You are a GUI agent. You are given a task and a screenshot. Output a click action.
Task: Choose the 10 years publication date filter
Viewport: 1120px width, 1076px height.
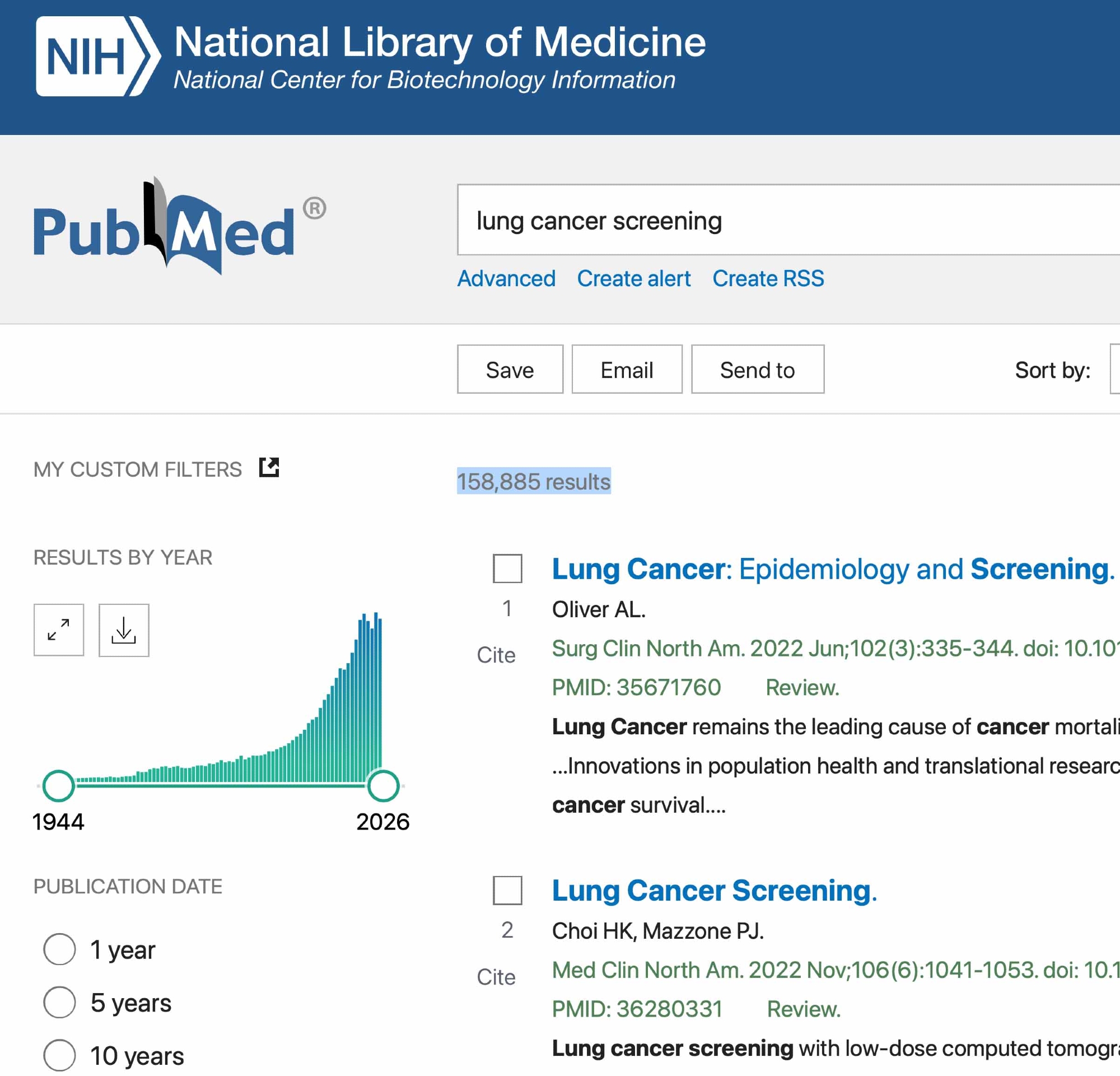tap(59, 1055)
